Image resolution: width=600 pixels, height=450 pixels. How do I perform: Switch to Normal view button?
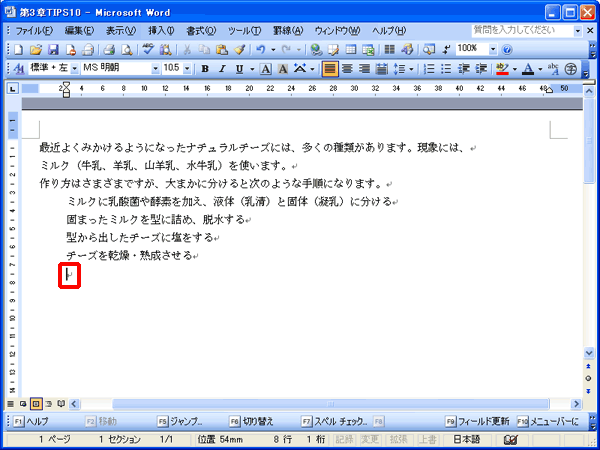click(10, 403)
